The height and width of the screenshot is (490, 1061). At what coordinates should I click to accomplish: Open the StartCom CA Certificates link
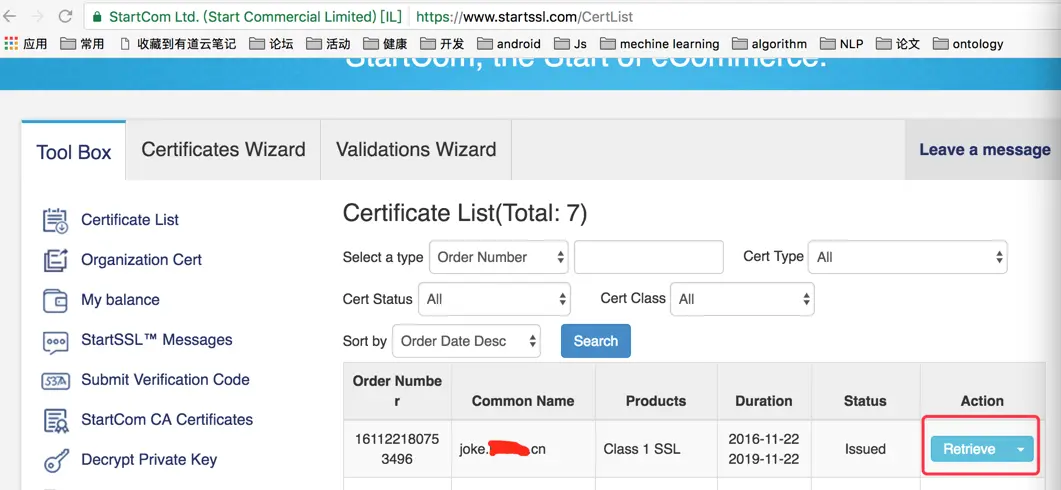pos(167,420)
